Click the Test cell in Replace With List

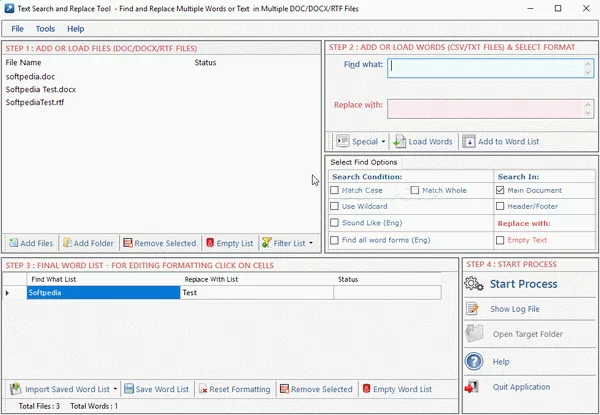(257, 293)
